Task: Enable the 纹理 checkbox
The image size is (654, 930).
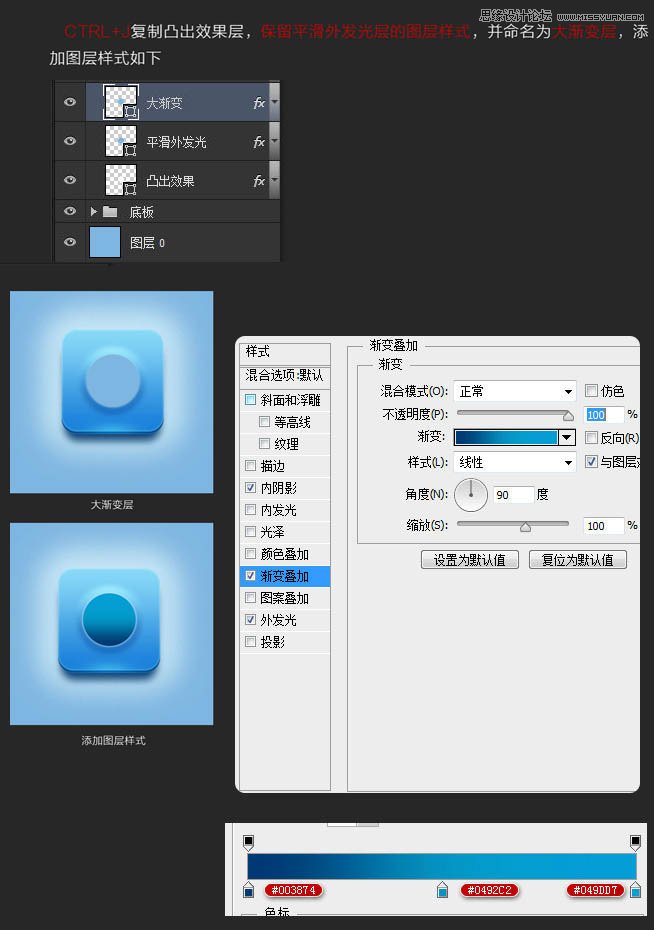Action: tap(264, 444)
